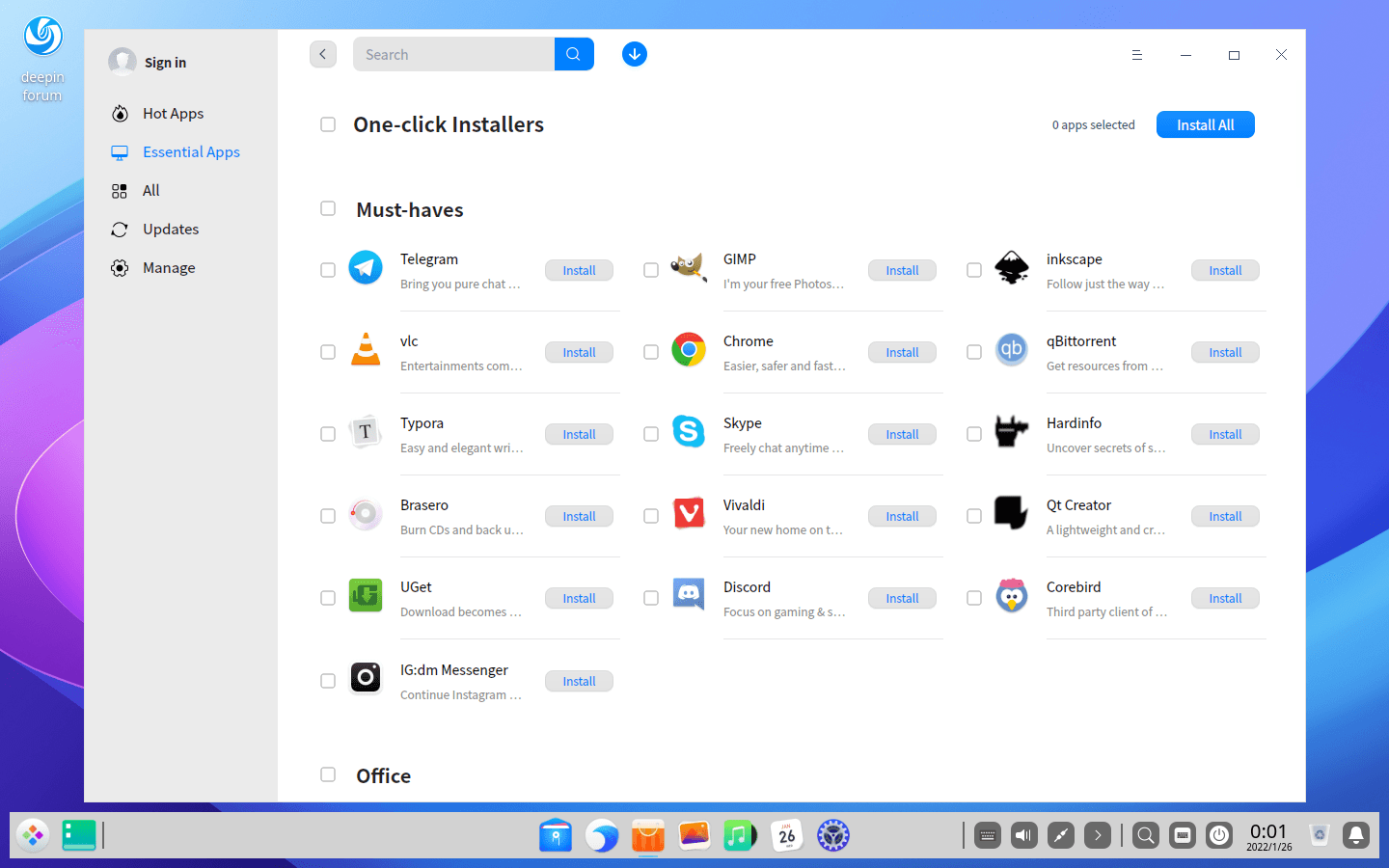
Task: Click the search magnifier button
Action: 574,54
